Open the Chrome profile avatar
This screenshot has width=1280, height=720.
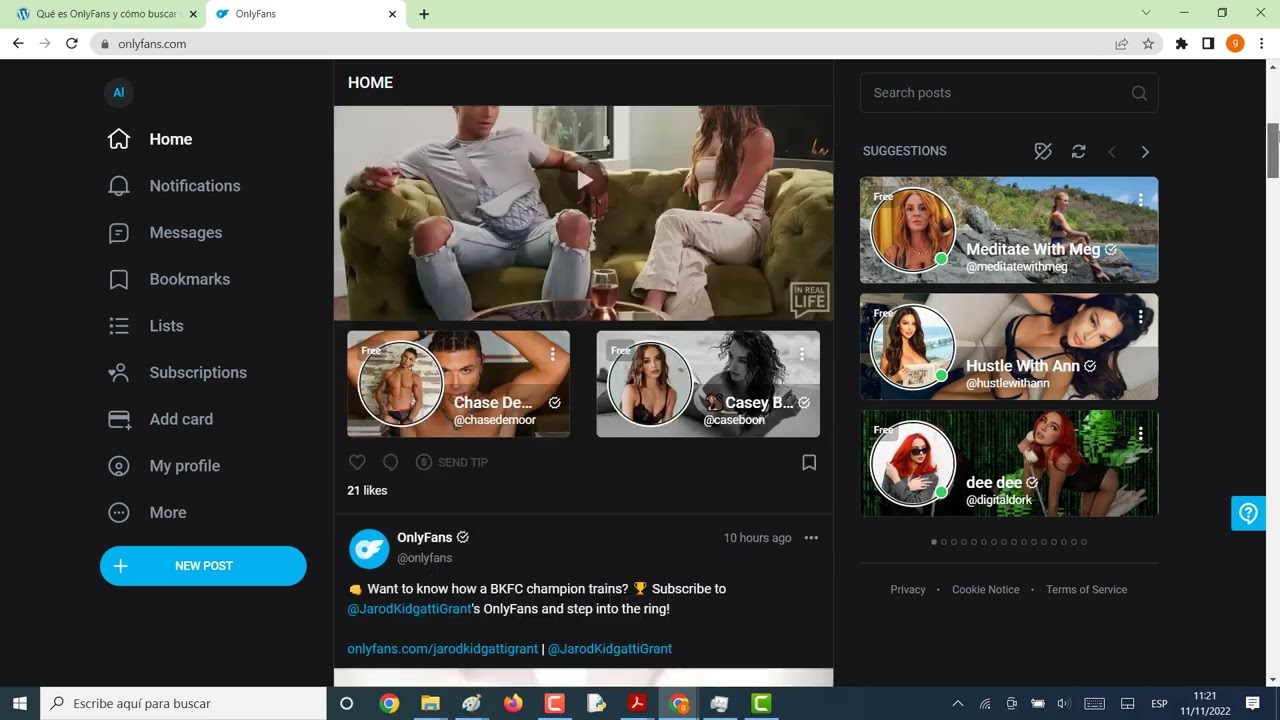(1235, 44)
